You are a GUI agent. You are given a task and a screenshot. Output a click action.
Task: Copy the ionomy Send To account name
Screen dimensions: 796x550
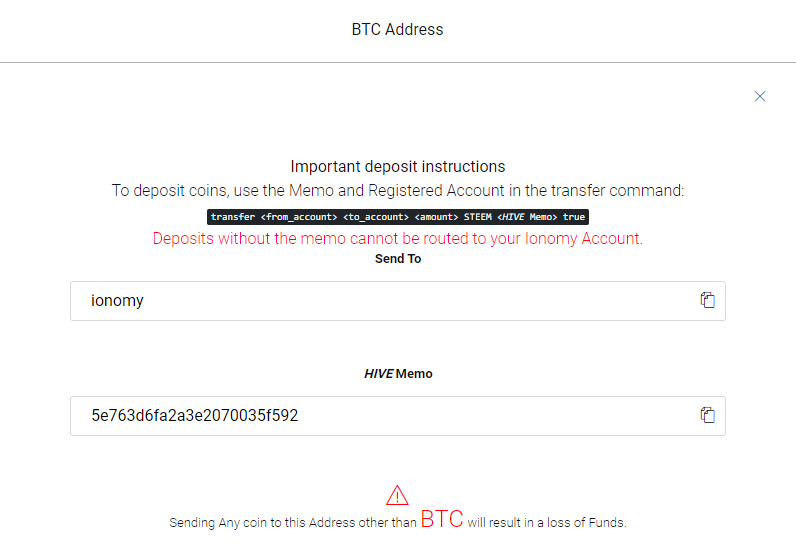point(708,300)
